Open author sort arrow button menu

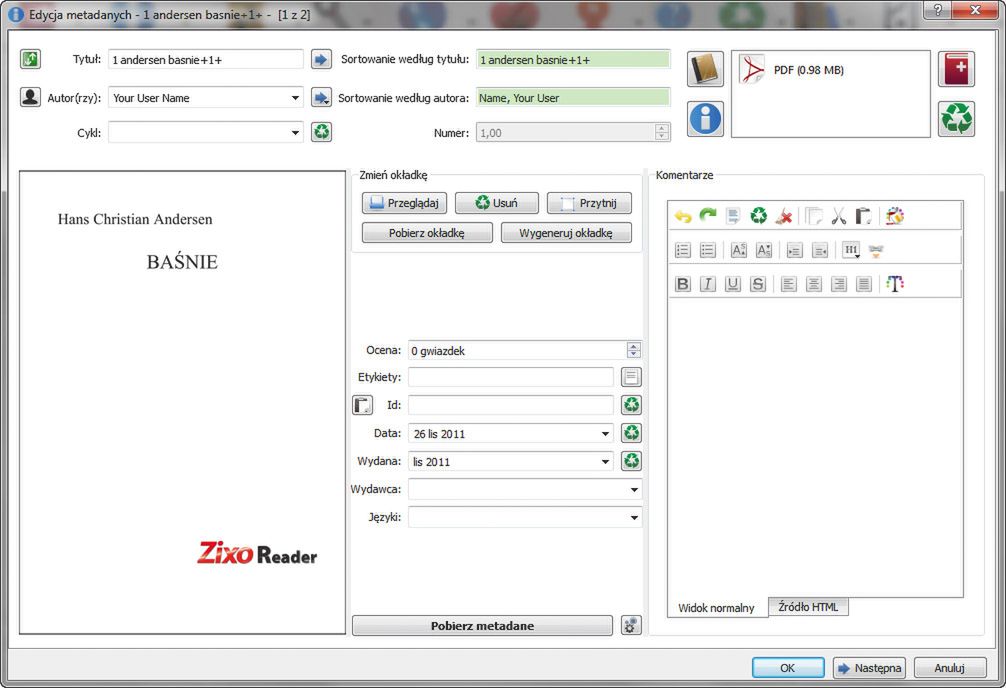tap(321, 97)
